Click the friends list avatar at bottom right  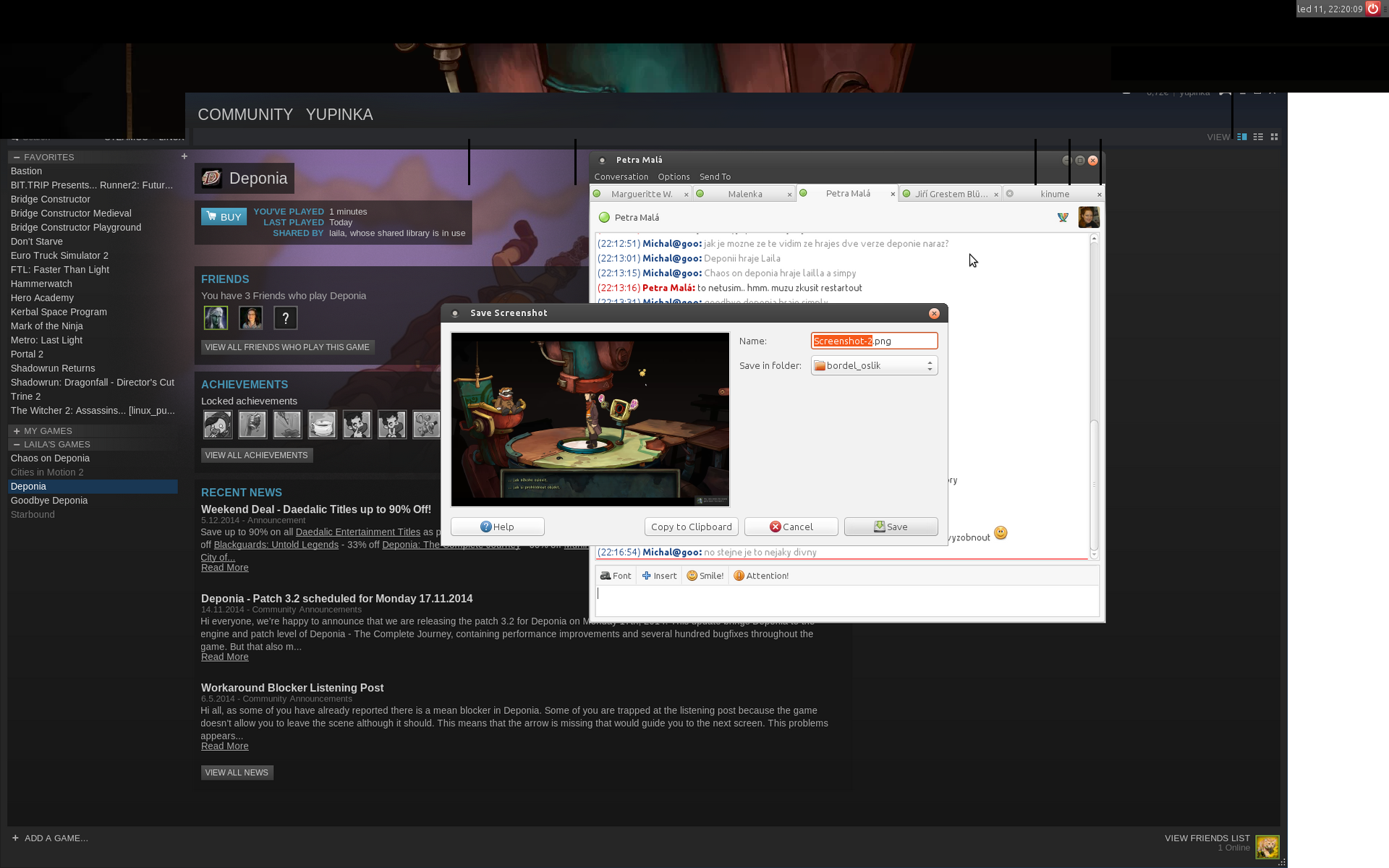1267,846
